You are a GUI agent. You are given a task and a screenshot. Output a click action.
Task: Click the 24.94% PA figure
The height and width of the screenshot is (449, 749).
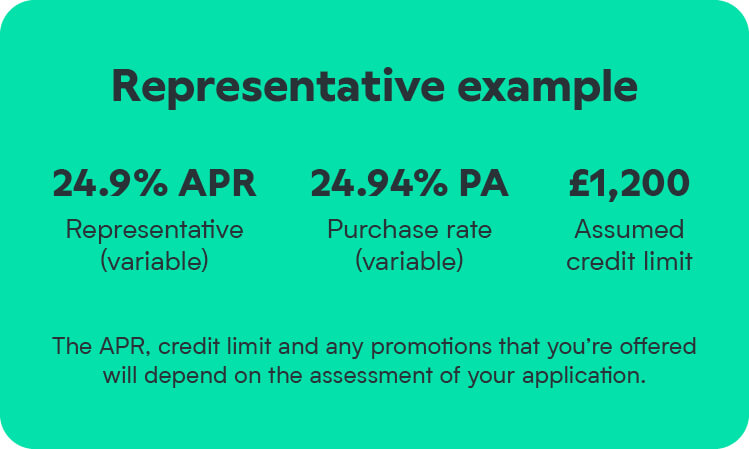pyautogui.click(x=409, y=184)
